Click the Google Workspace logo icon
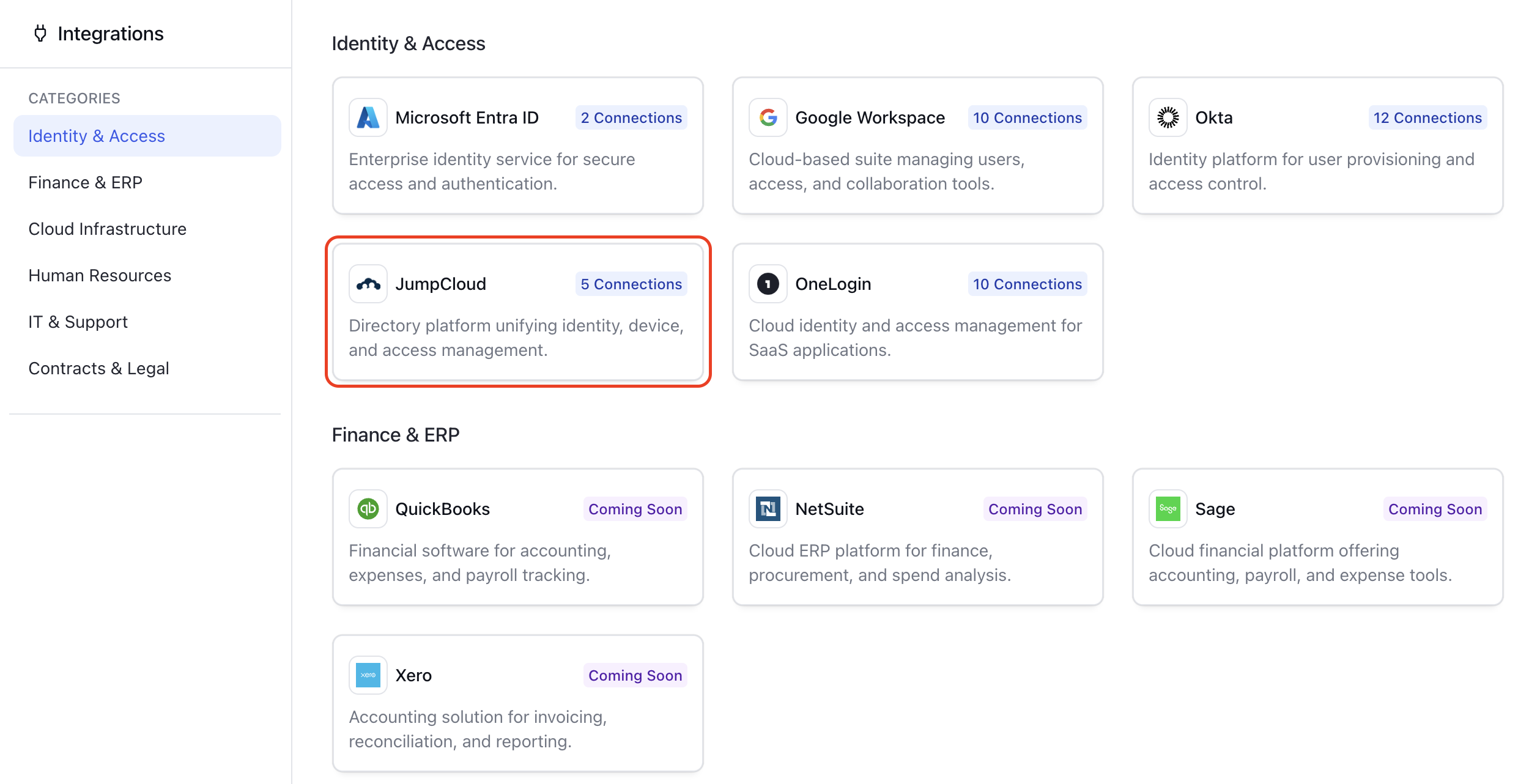This screenshot has height=784, width=1529. [x=768, y=117]
